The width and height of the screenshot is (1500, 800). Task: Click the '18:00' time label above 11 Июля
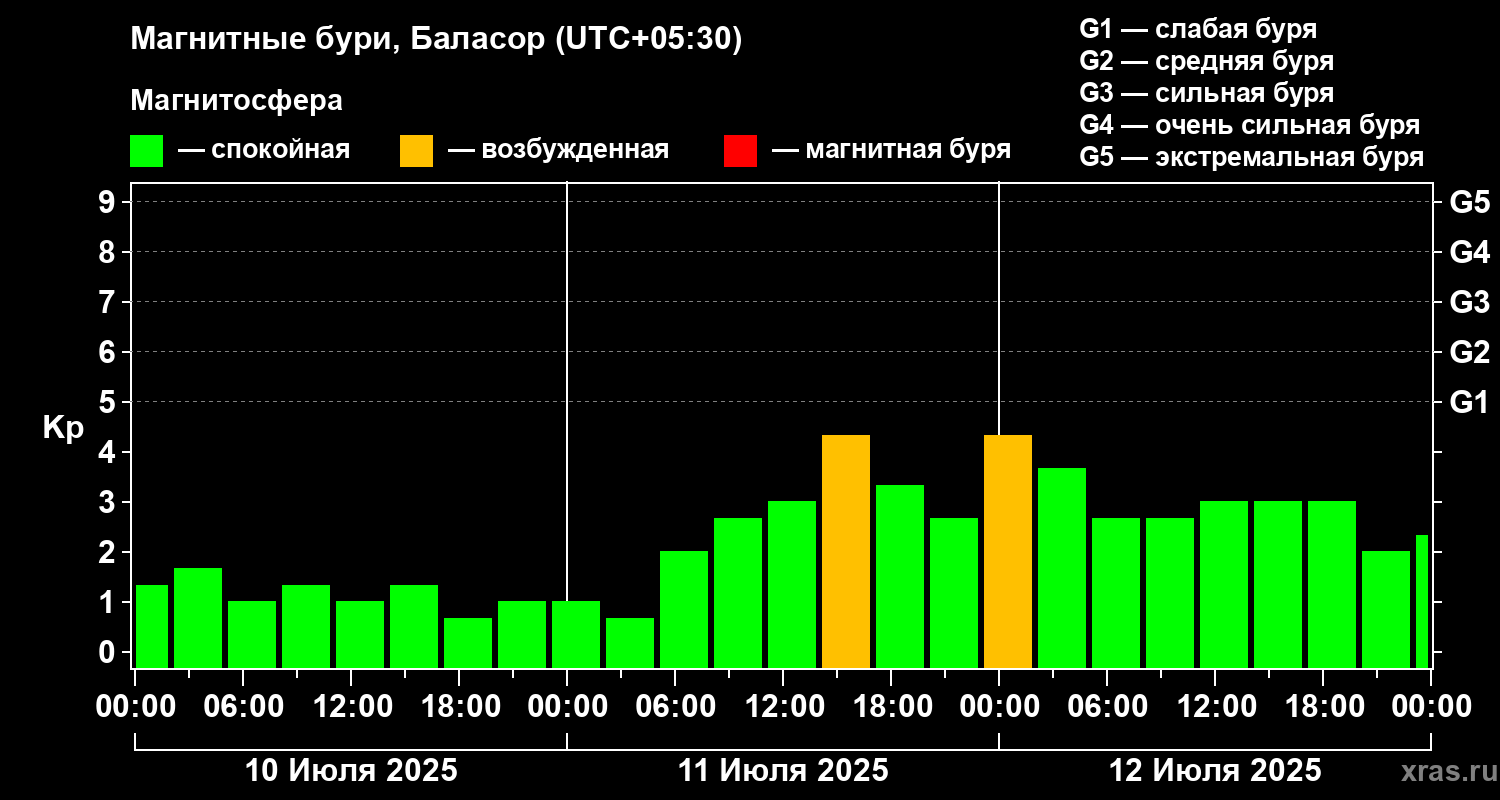(891, 707)
